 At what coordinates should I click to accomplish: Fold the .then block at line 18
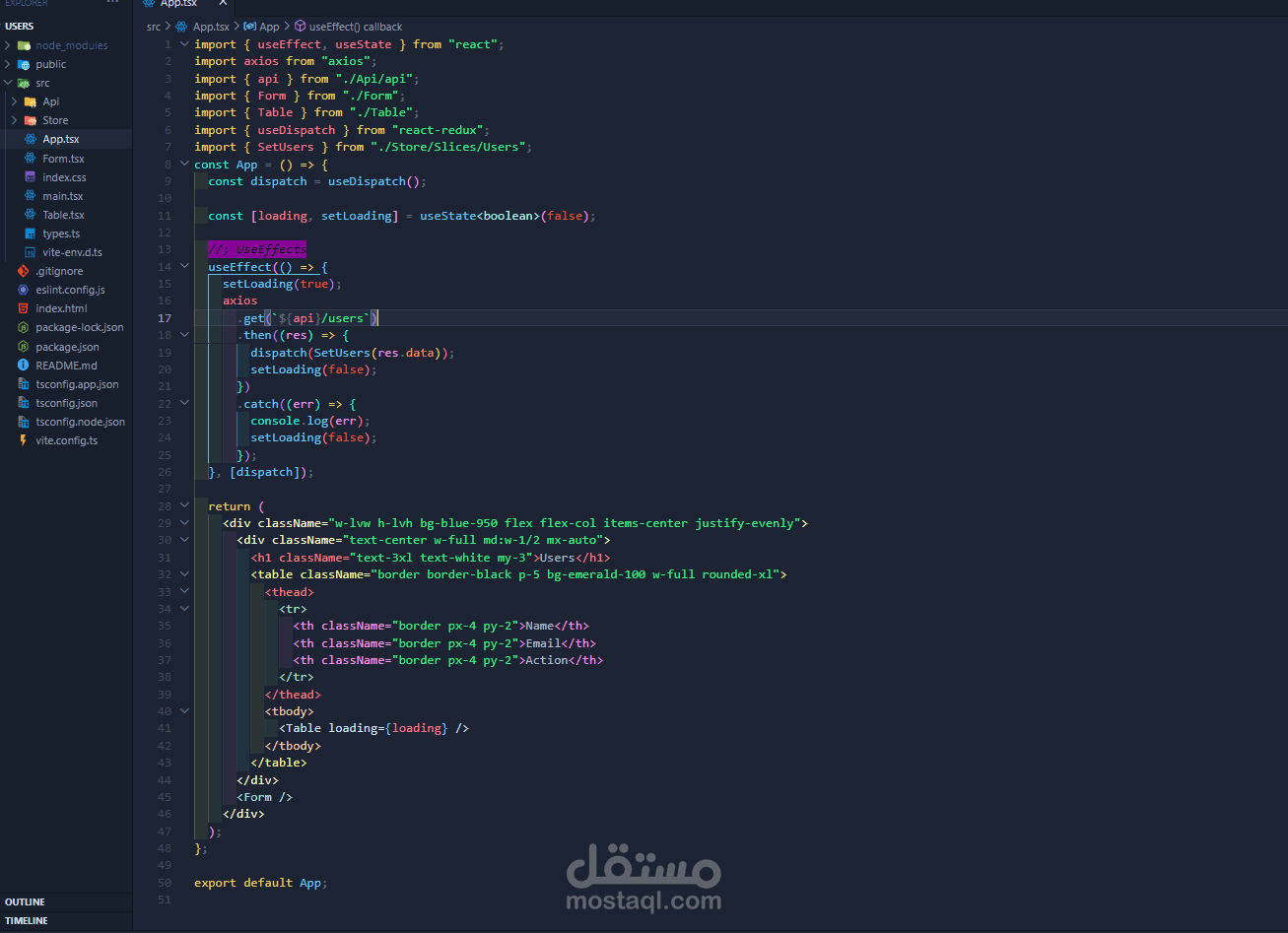[183, 335]
